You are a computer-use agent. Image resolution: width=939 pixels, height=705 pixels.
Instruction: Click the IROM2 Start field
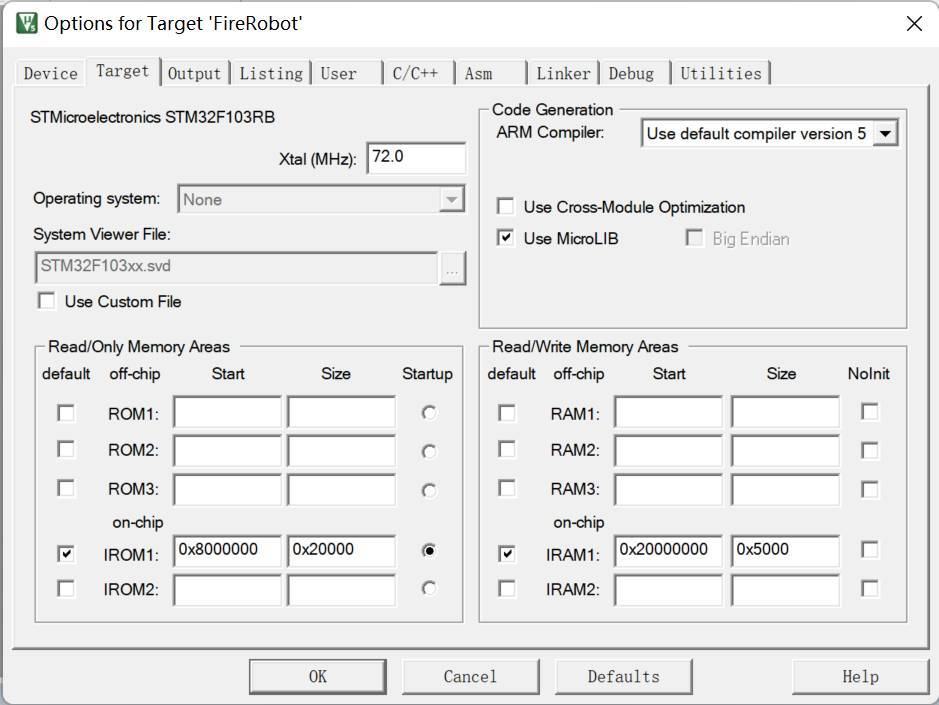228,590
